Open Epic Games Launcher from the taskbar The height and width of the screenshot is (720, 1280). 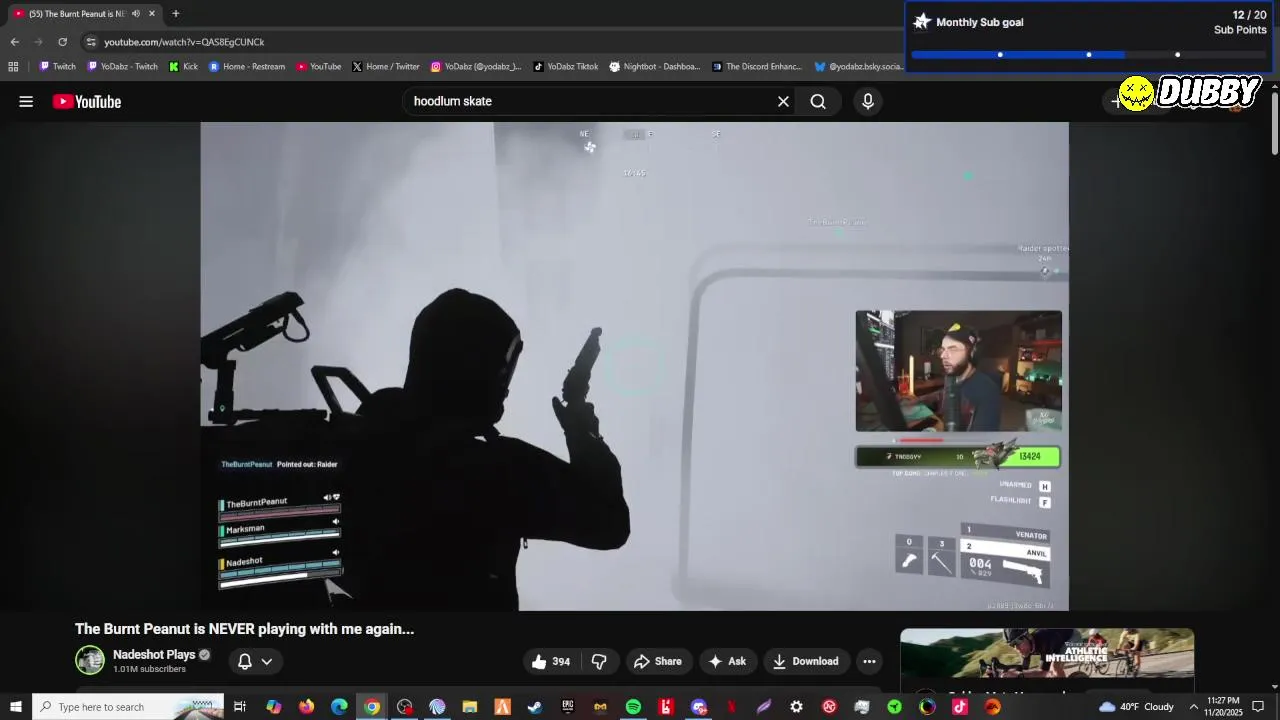[568, 707]
